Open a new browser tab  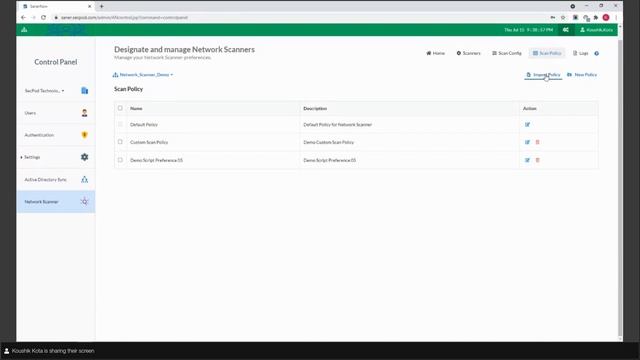102,6
